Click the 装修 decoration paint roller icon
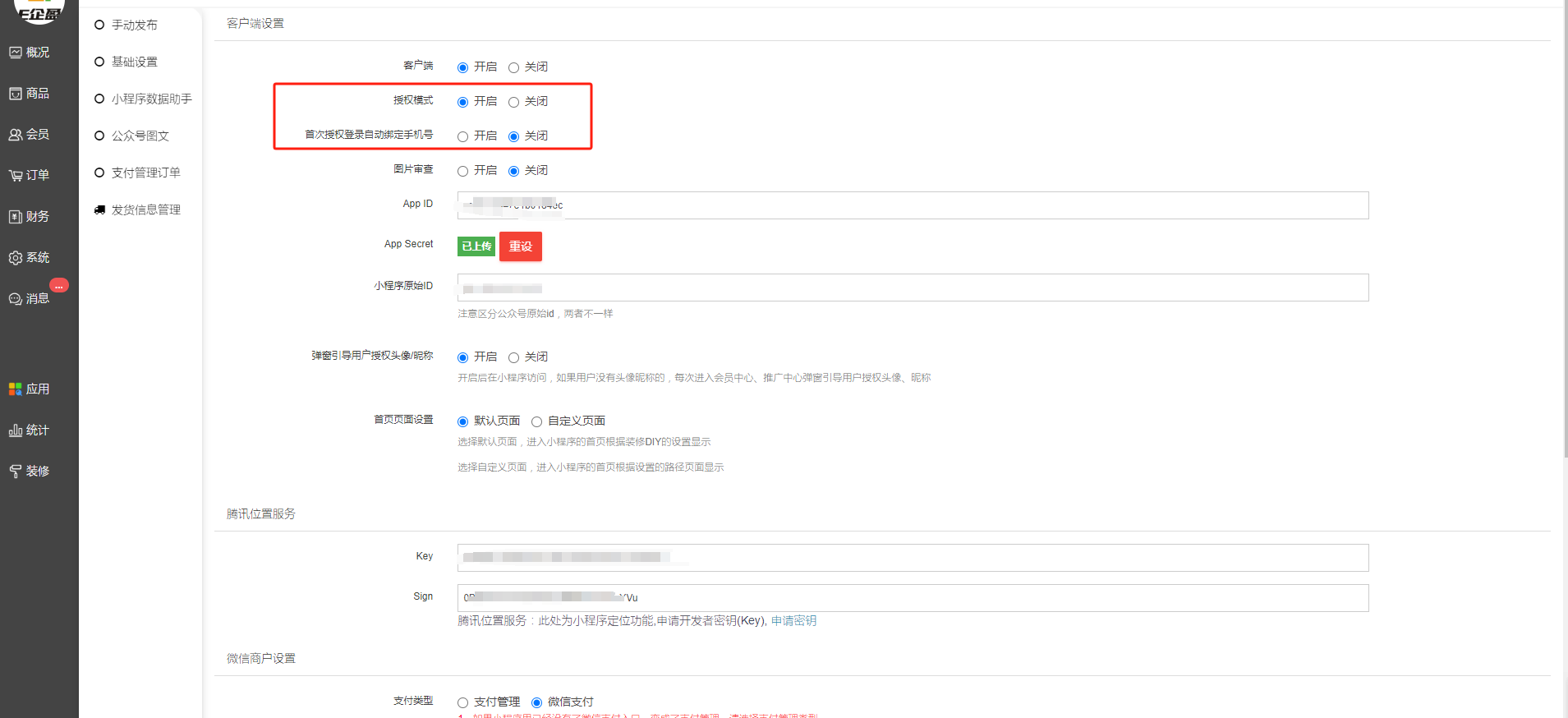 point(16,472)
